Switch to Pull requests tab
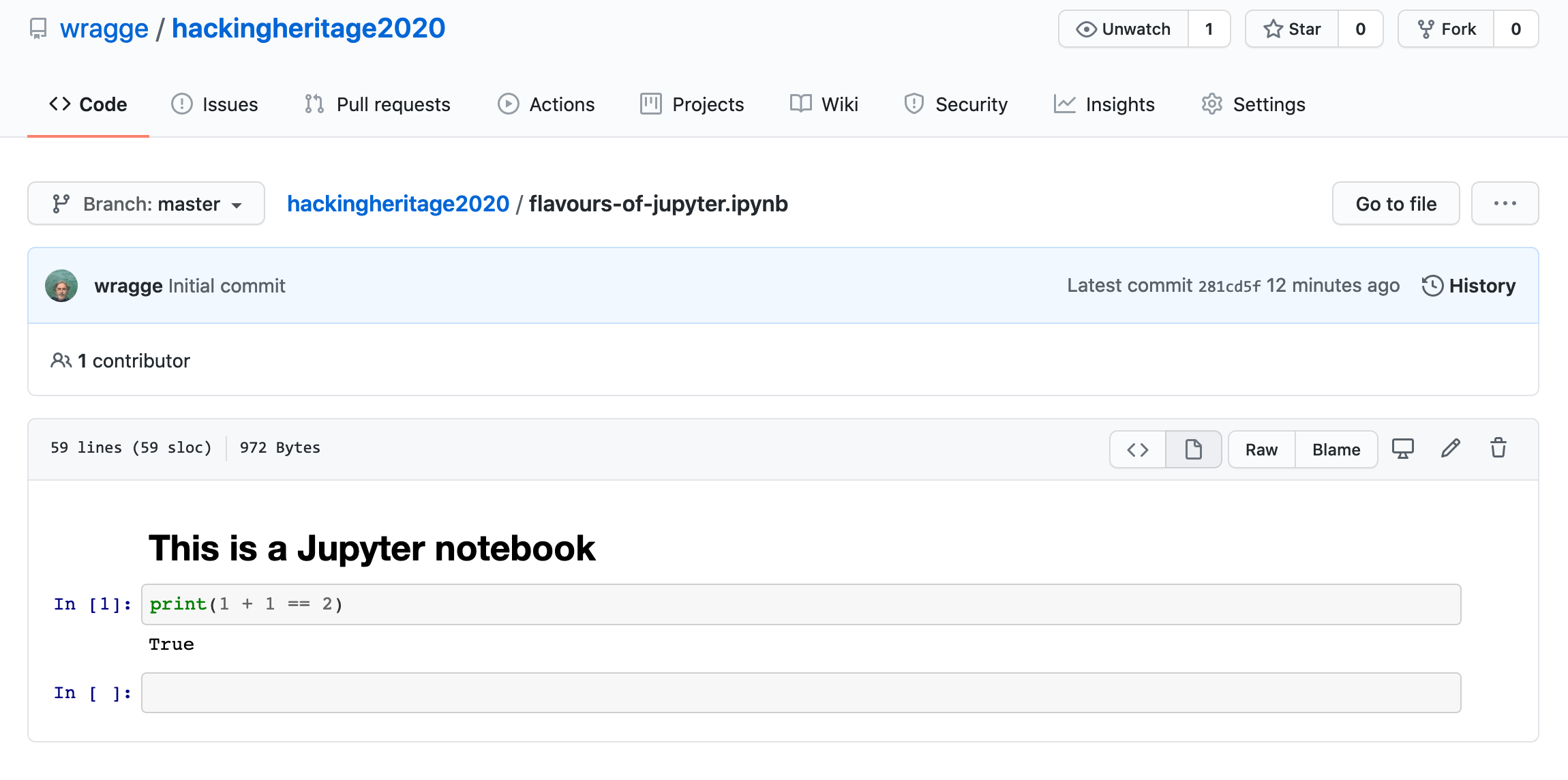 click(377, 104)
